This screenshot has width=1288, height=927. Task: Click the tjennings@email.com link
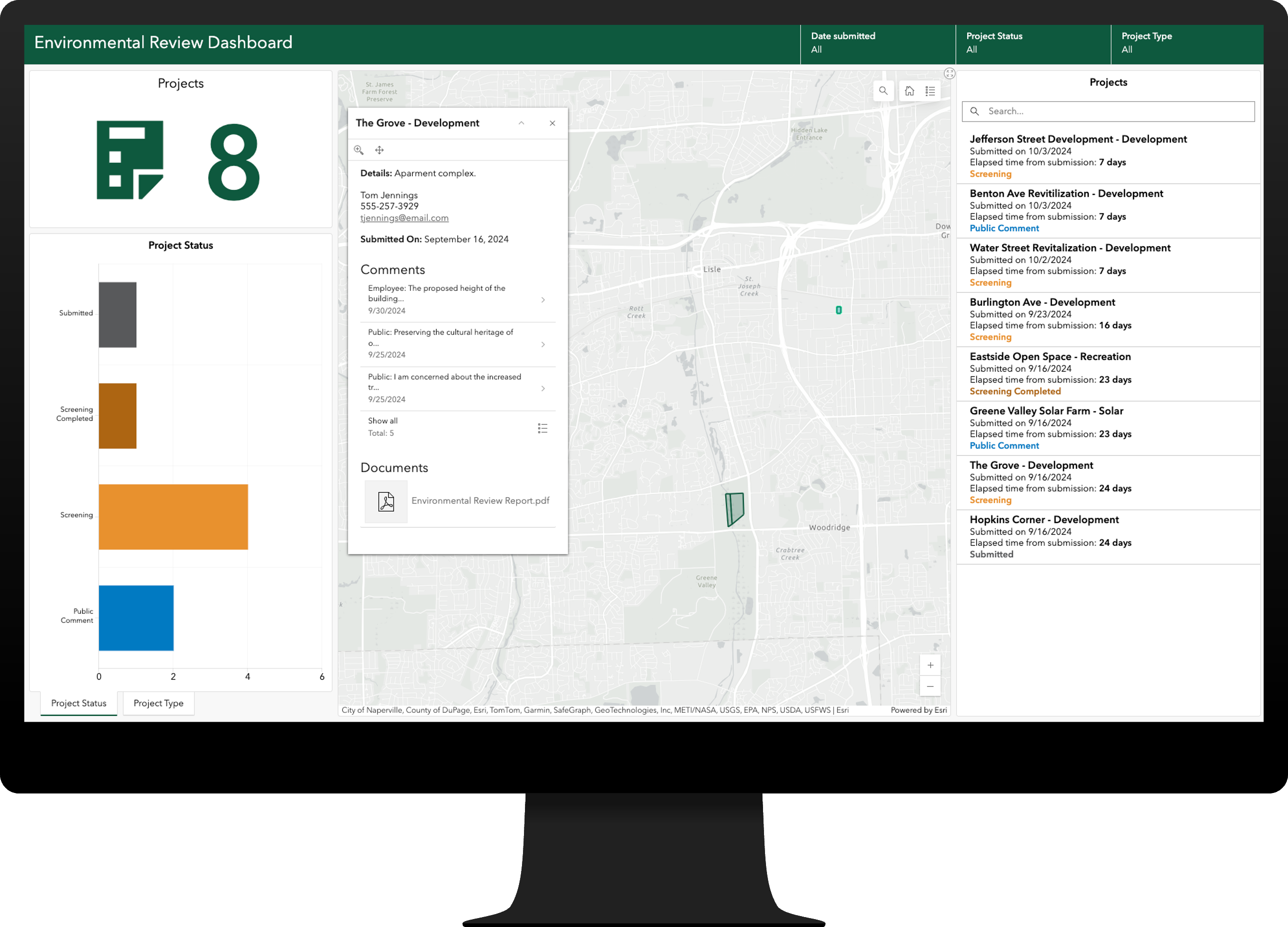404,218
